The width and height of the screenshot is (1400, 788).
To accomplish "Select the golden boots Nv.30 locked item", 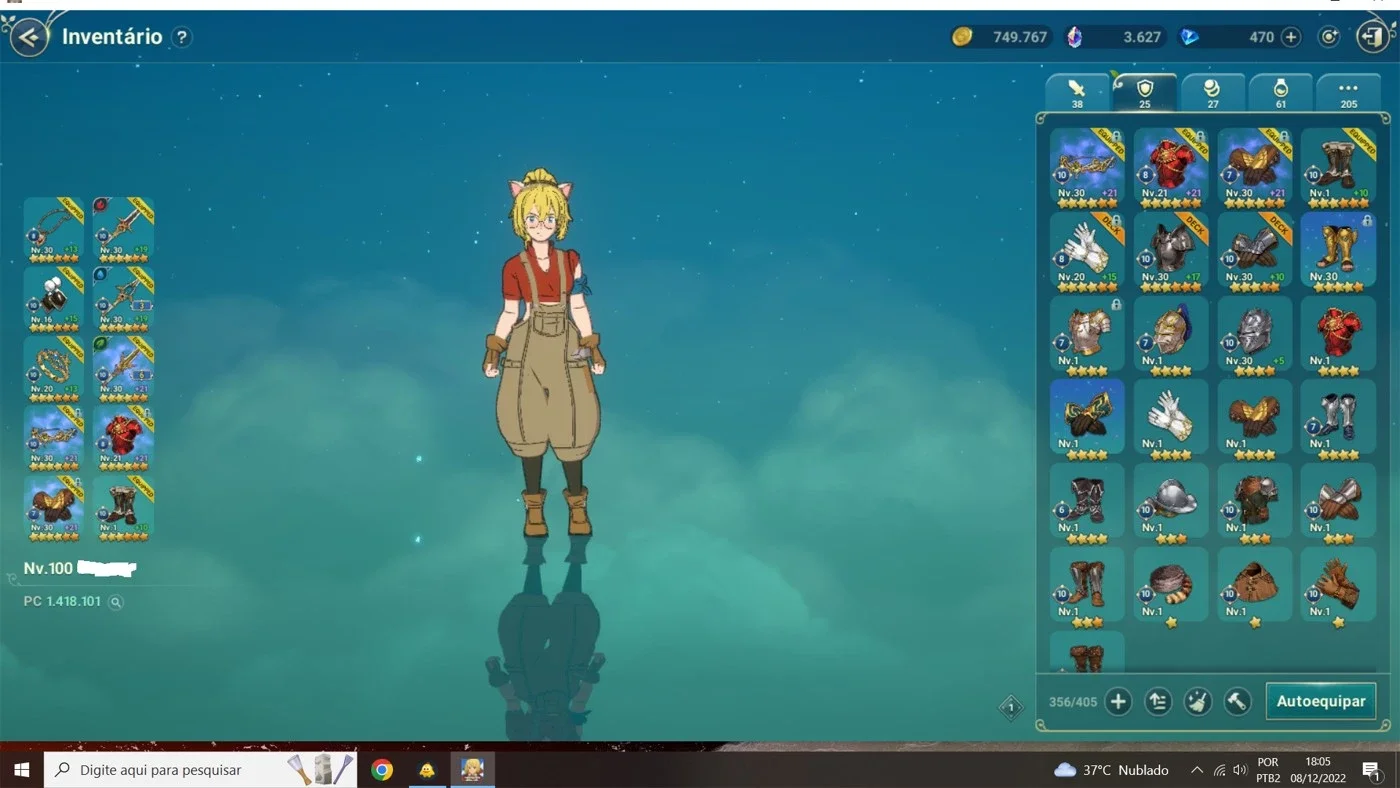I will point(1338,250).
